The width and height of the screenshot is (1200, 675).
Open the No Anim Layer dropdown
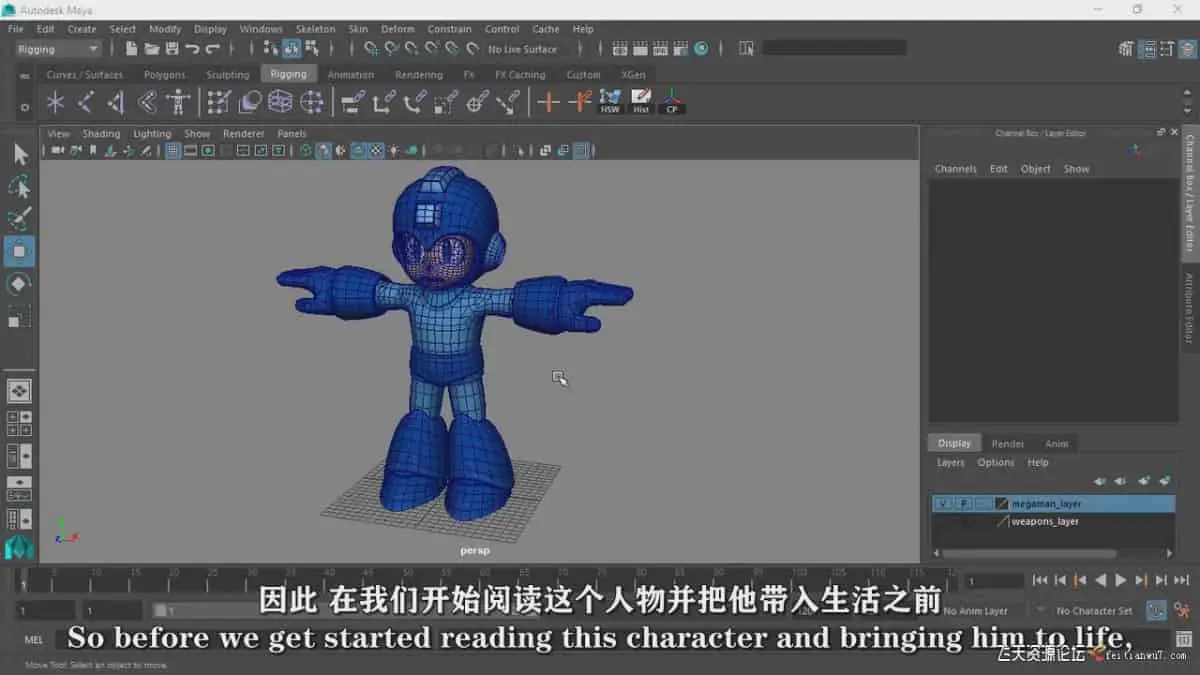pyautogui.click(x=976, y=611)
